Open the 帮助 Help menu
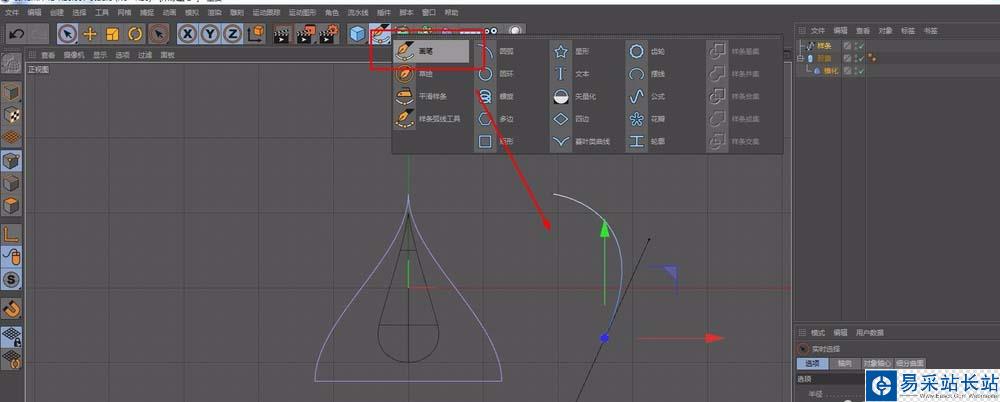Image resolution: width=1000 pixels, height=402 pixels. point(451,12)
